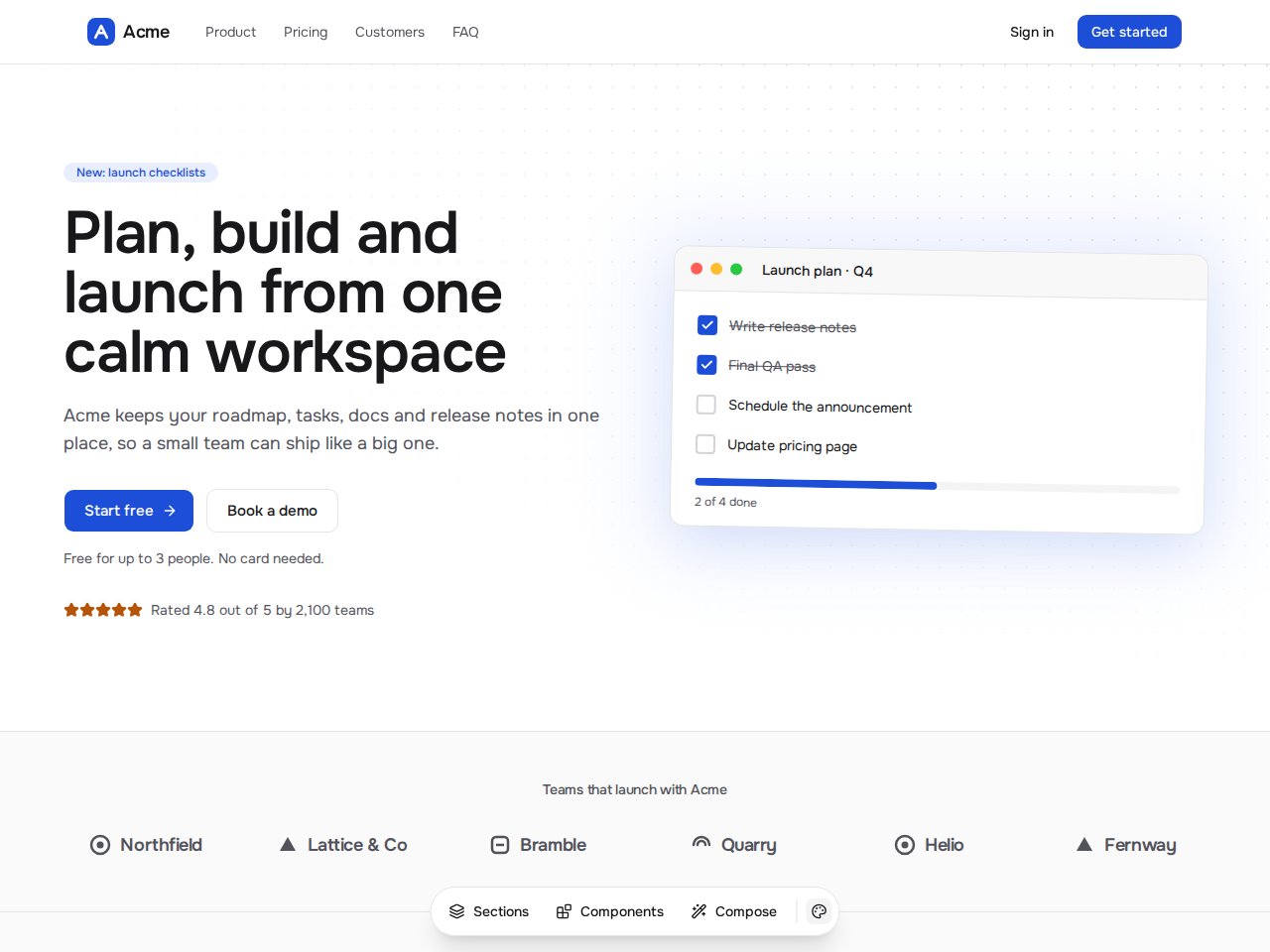Image resolution: width=1270 pixels, height=952 pixels.
Task: Click the five-star rating icons
Action: tap(103, 610)
